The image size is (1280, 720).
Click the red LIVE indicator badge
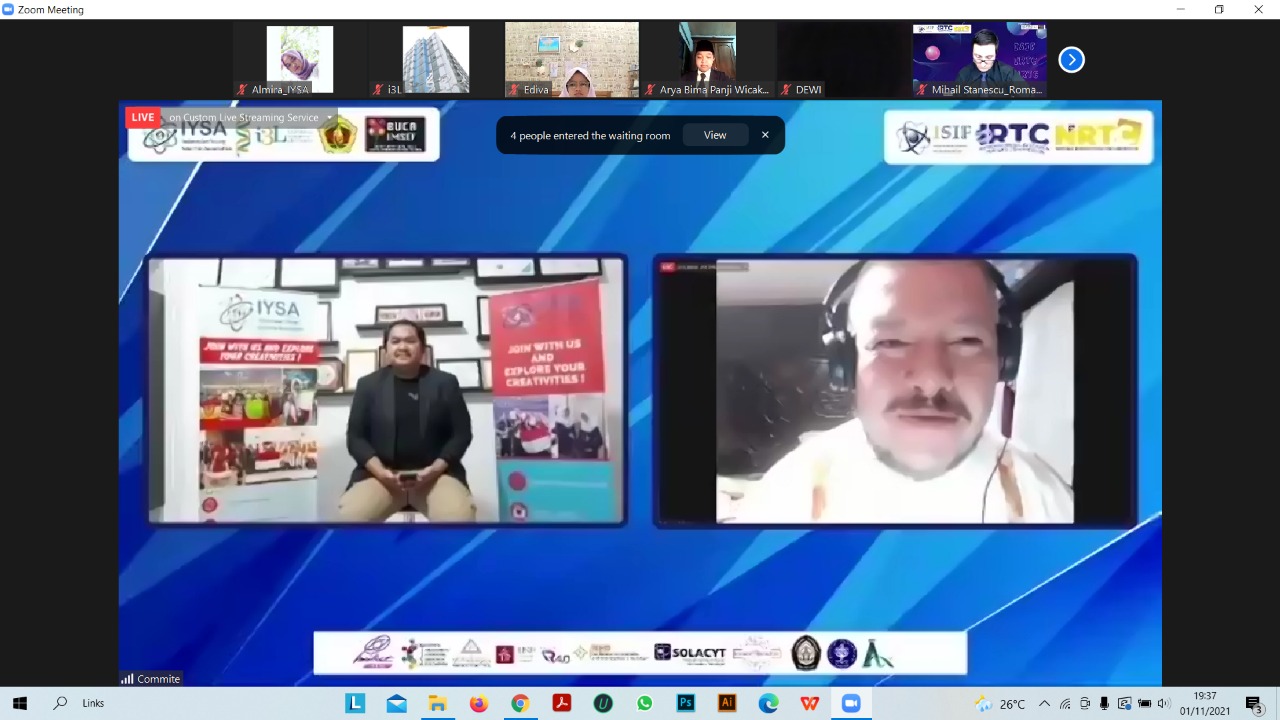[142, 117]
